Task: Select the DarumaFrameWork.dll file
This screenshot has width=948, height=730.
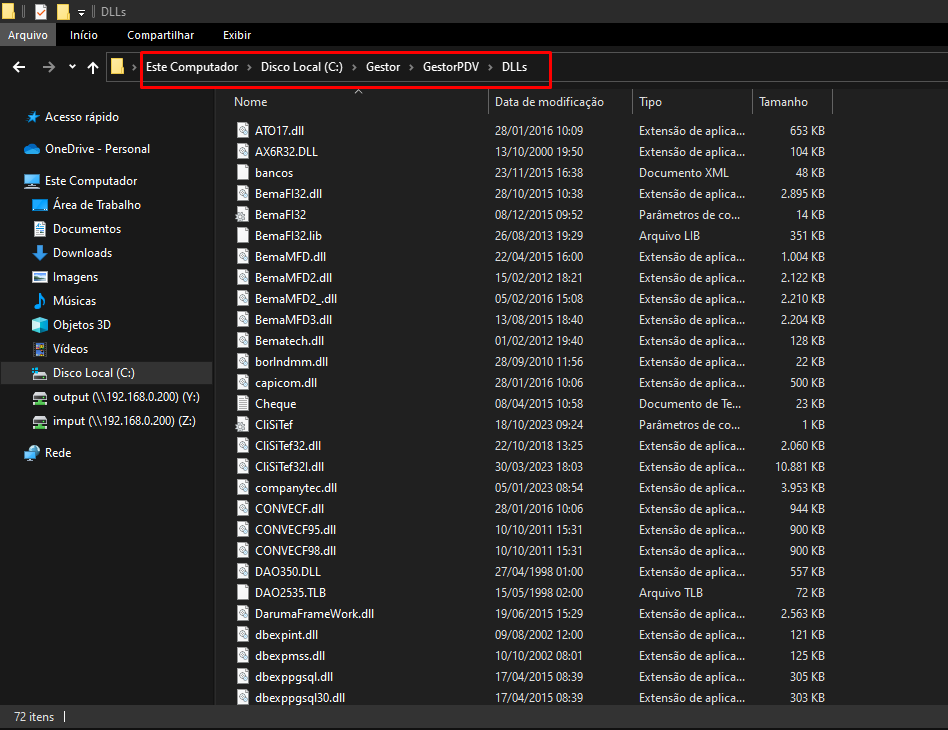Action: [314, 614]
